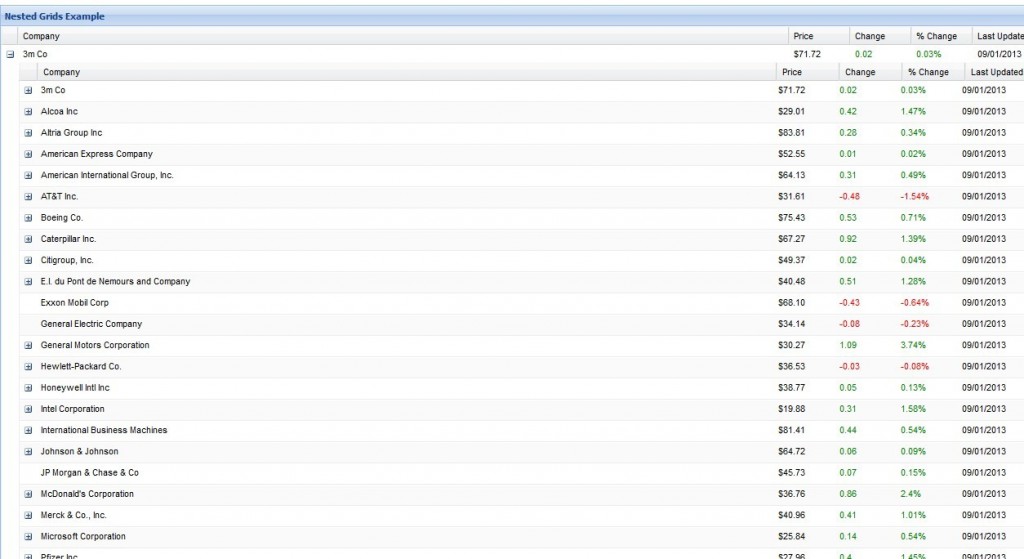Expand the Merck & Co., Inc. row
The width and height of the screenshot is (1024, 559).
pyautogui.click(x=28, y=515)
